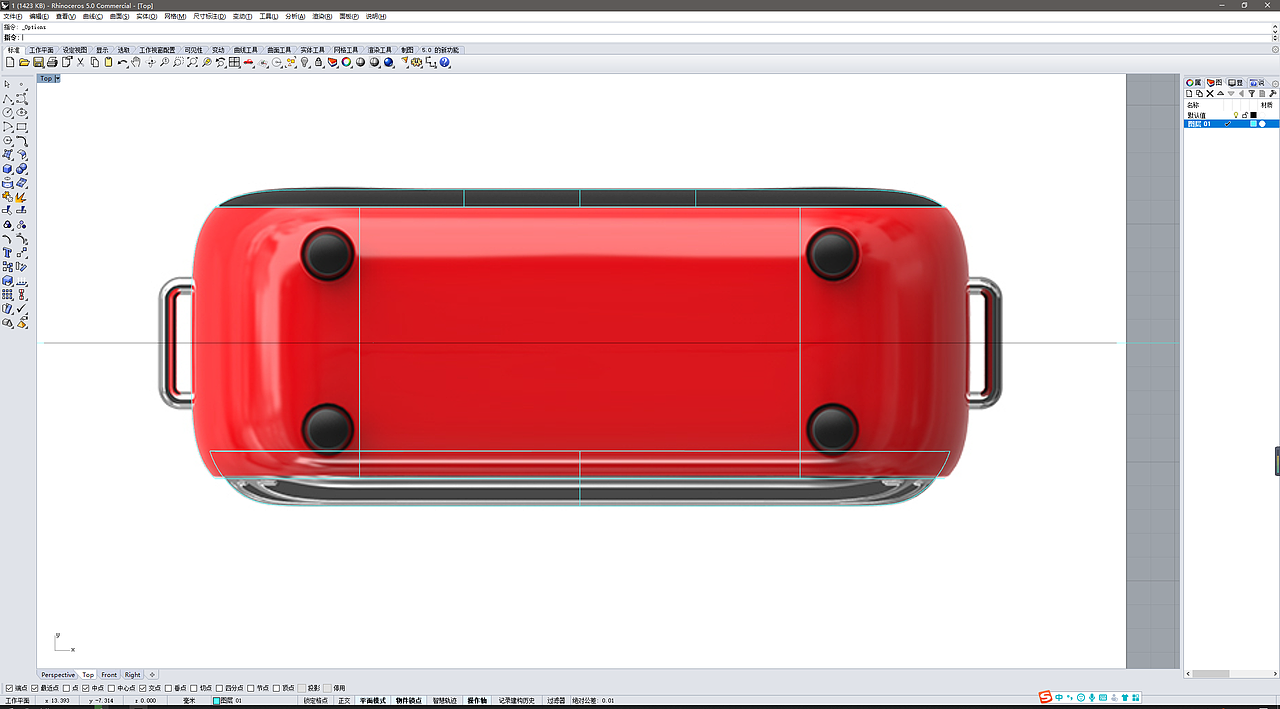
Task: Switch to the 网格工具 toolbar tab
Action: click(346, 50)
